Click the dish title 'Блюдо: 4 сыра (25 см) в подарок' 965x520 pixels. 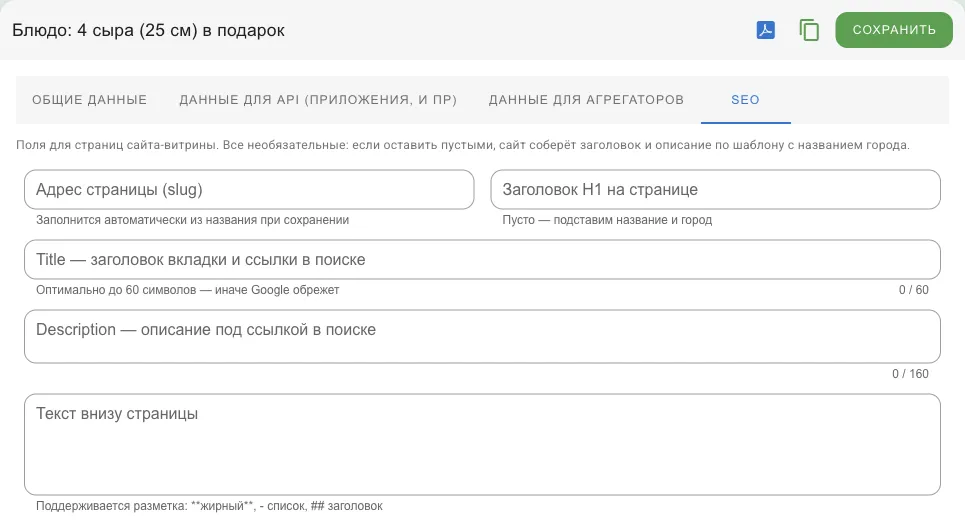148,30
